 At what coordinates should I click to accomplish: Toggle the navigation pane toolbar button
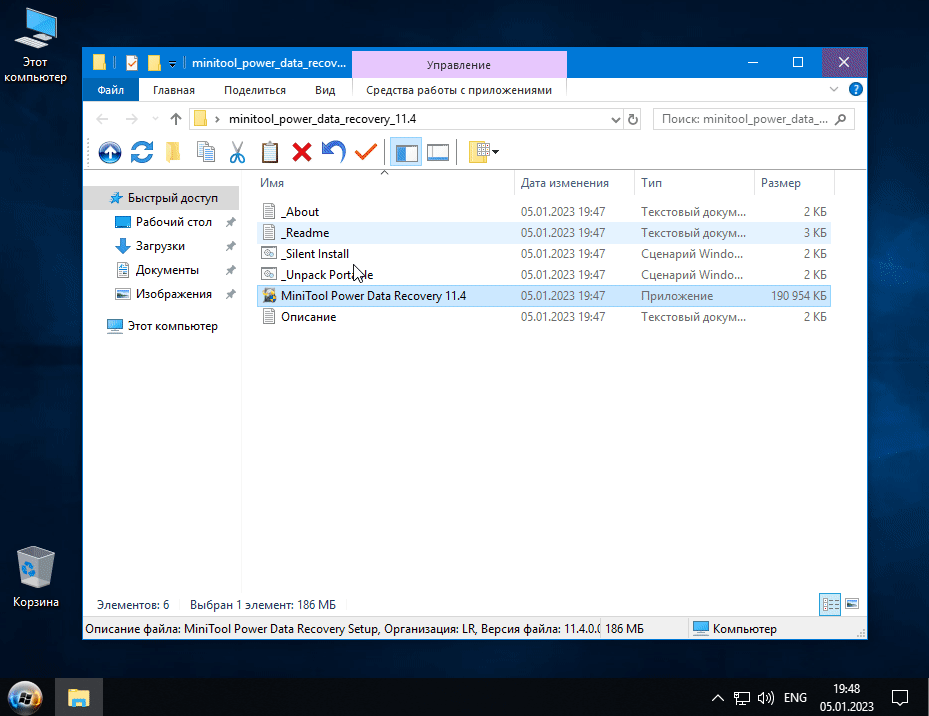[406, 152]
